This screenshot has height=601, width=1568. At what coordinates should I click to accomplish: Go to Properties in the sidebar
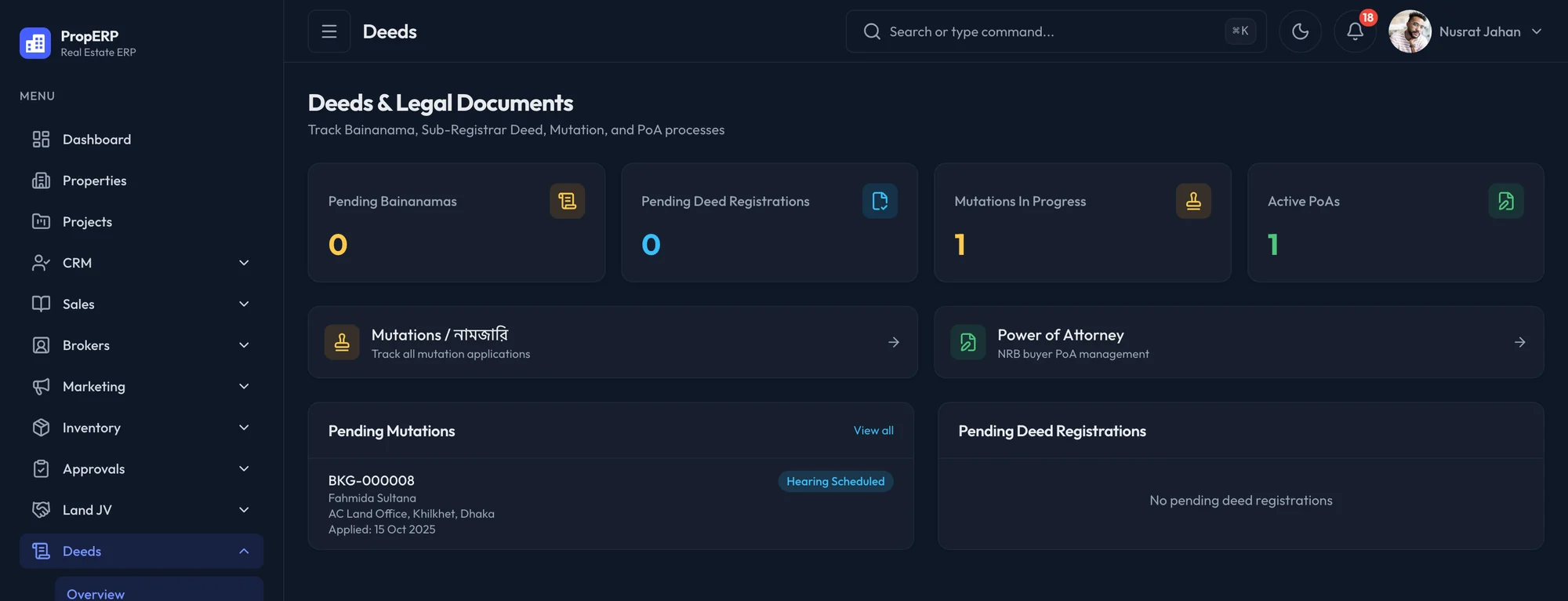click(141, 180)
